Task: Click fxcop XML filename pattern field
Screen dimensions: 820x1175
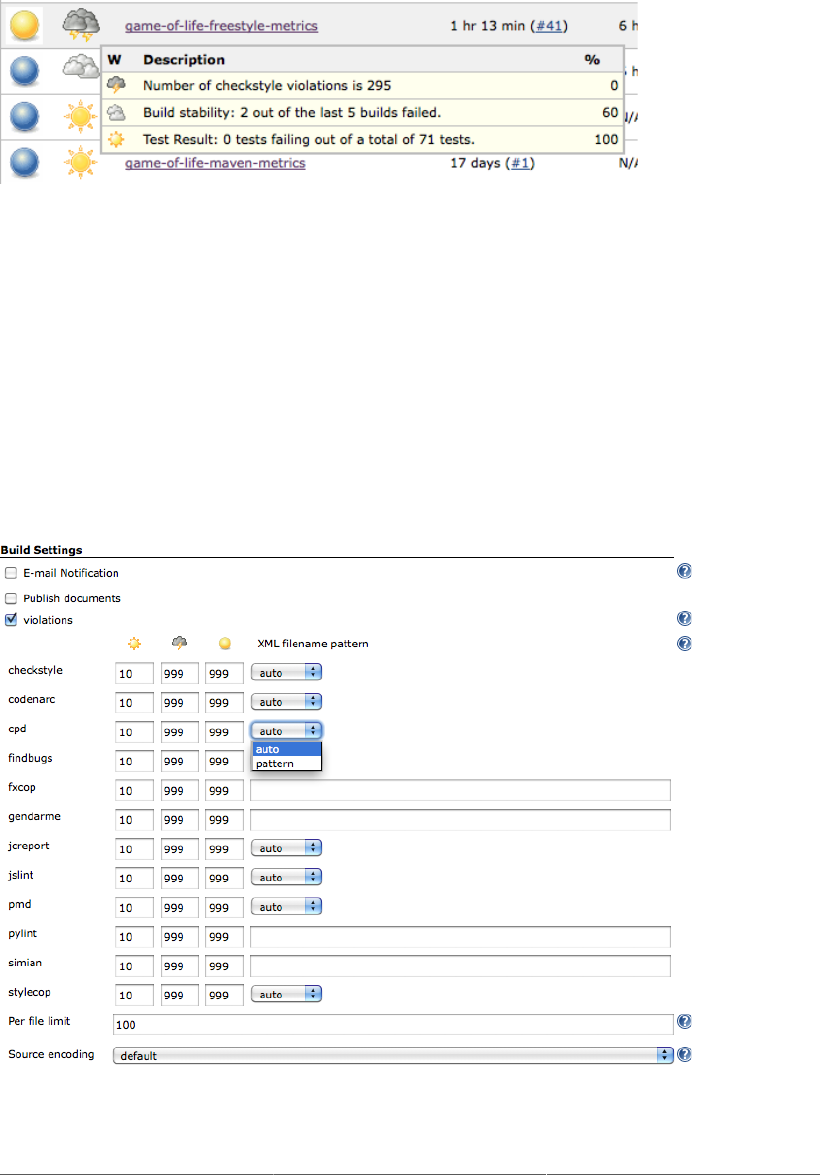Action: pos(460,790)
